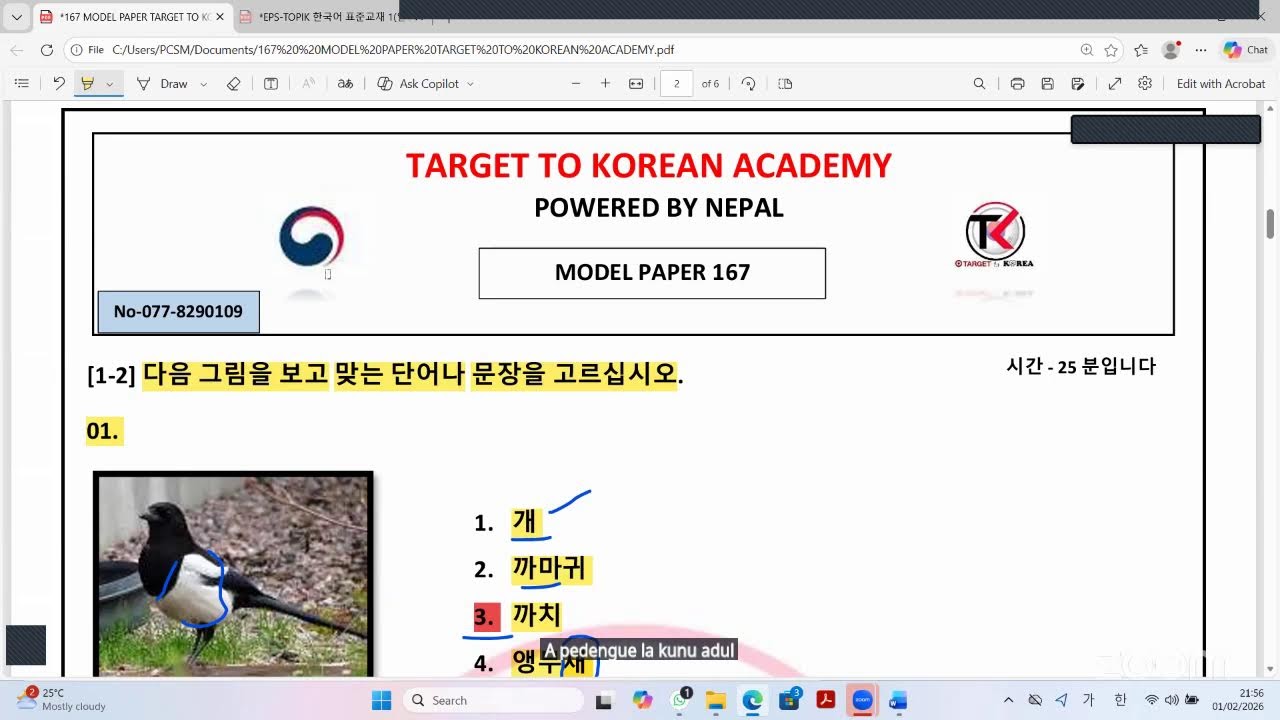
Task: Open highlight color dropdown arrow
Action: [x=110, y=84]
